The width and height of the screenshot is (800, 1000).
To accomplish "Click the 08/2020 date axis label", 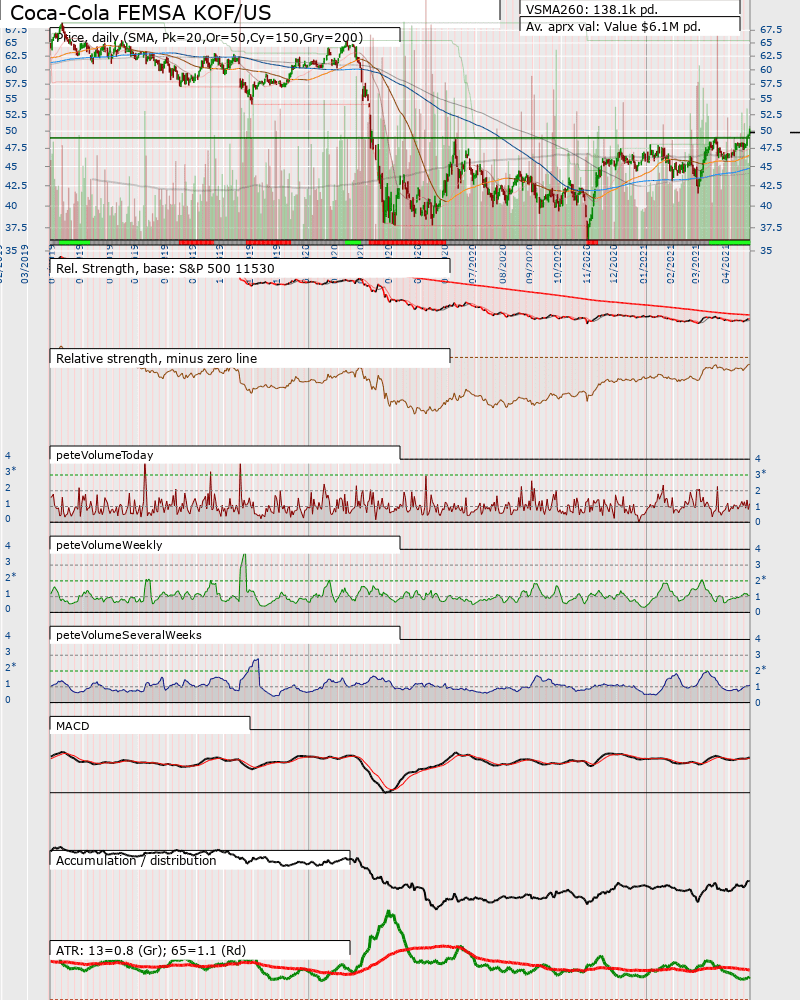I will [503, 265].
